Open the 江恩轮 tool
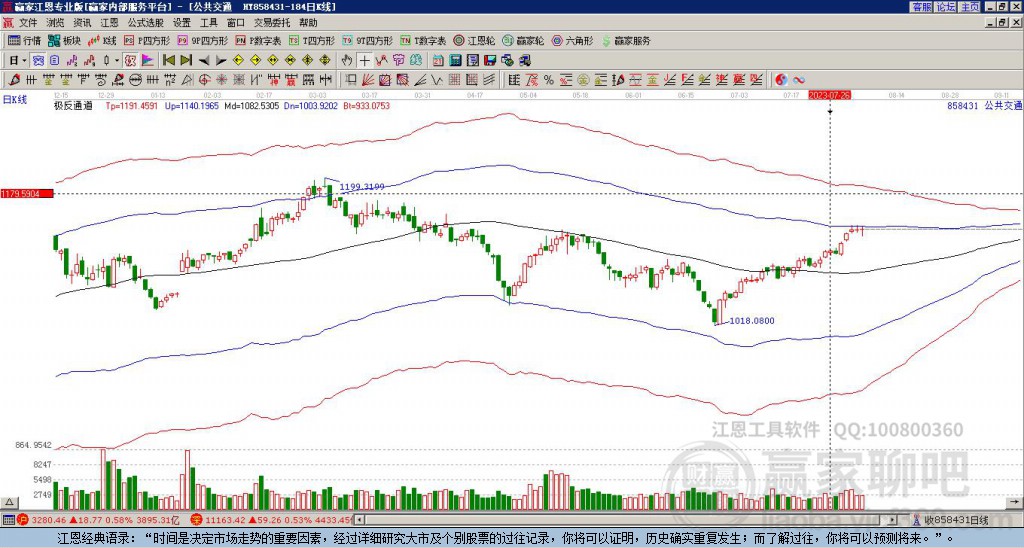 click(x=474, y=40)
